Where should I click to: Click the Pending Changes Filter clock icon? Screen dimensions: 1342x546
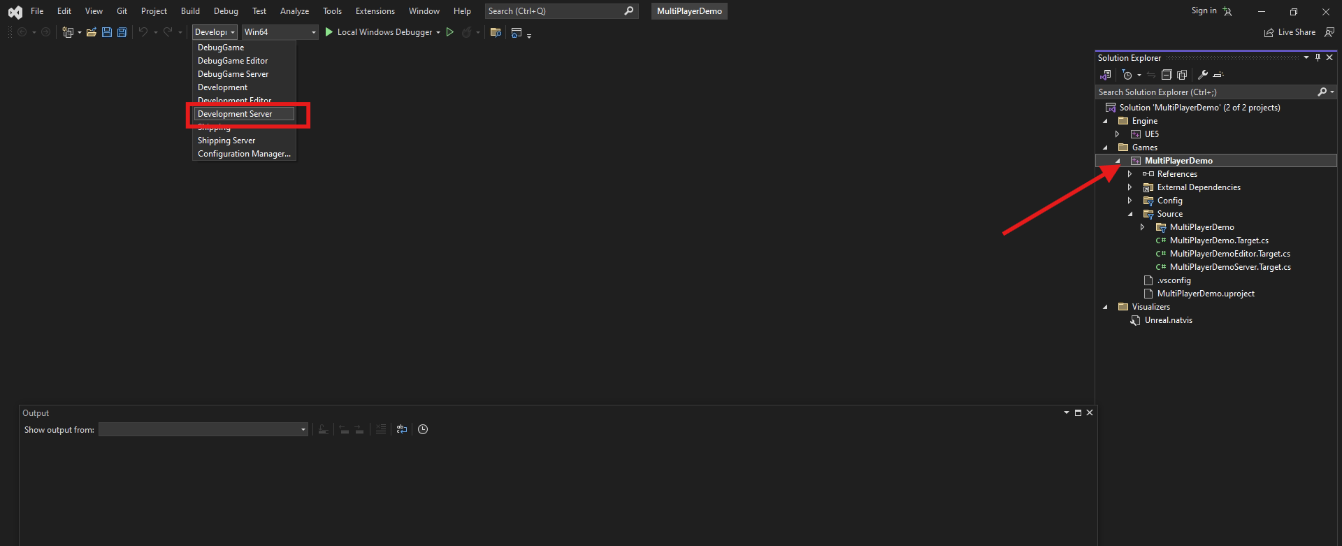1128,75
